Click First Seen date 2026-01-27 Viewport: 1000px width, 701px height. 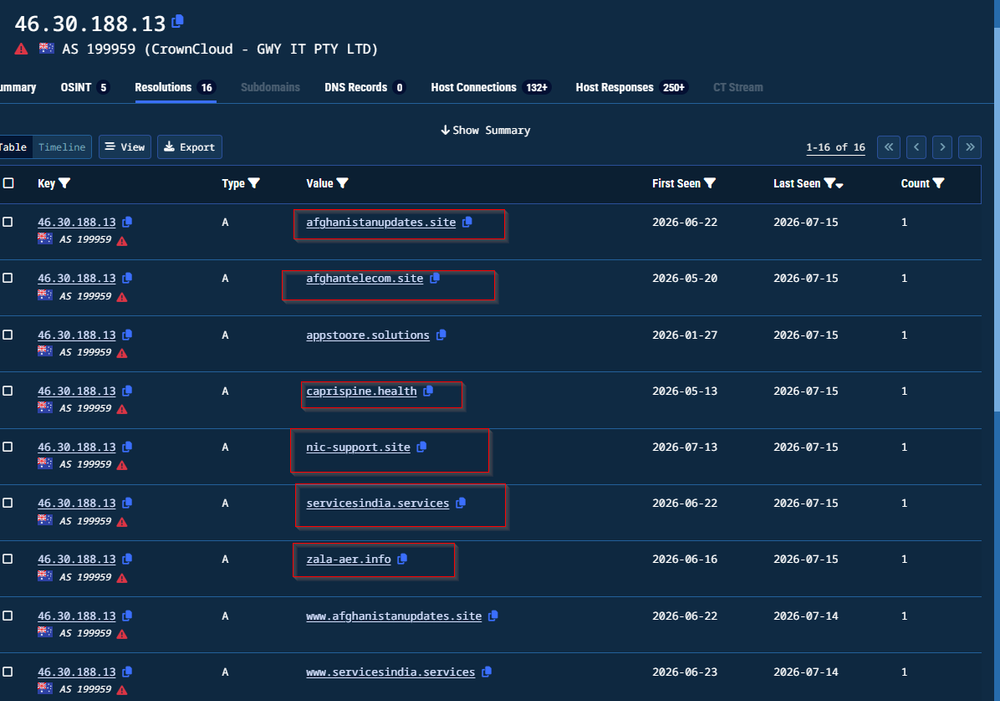point(684,335)
